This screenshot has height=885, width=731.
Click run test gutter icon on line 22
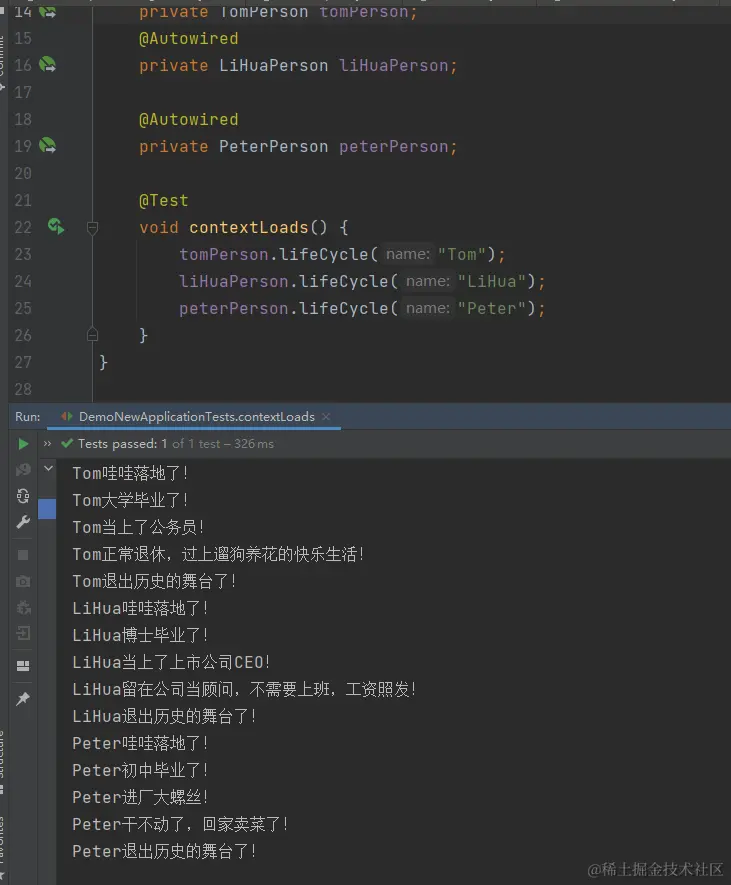coord(55,226)
